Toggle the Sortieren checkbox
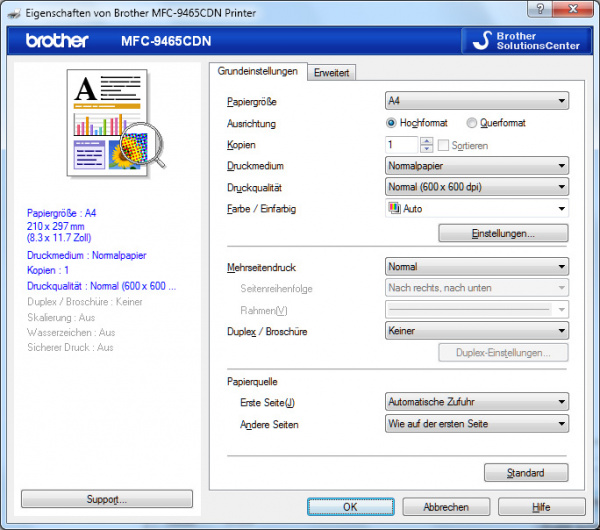Viewport: 600px width, 530px height. (444, 145)
